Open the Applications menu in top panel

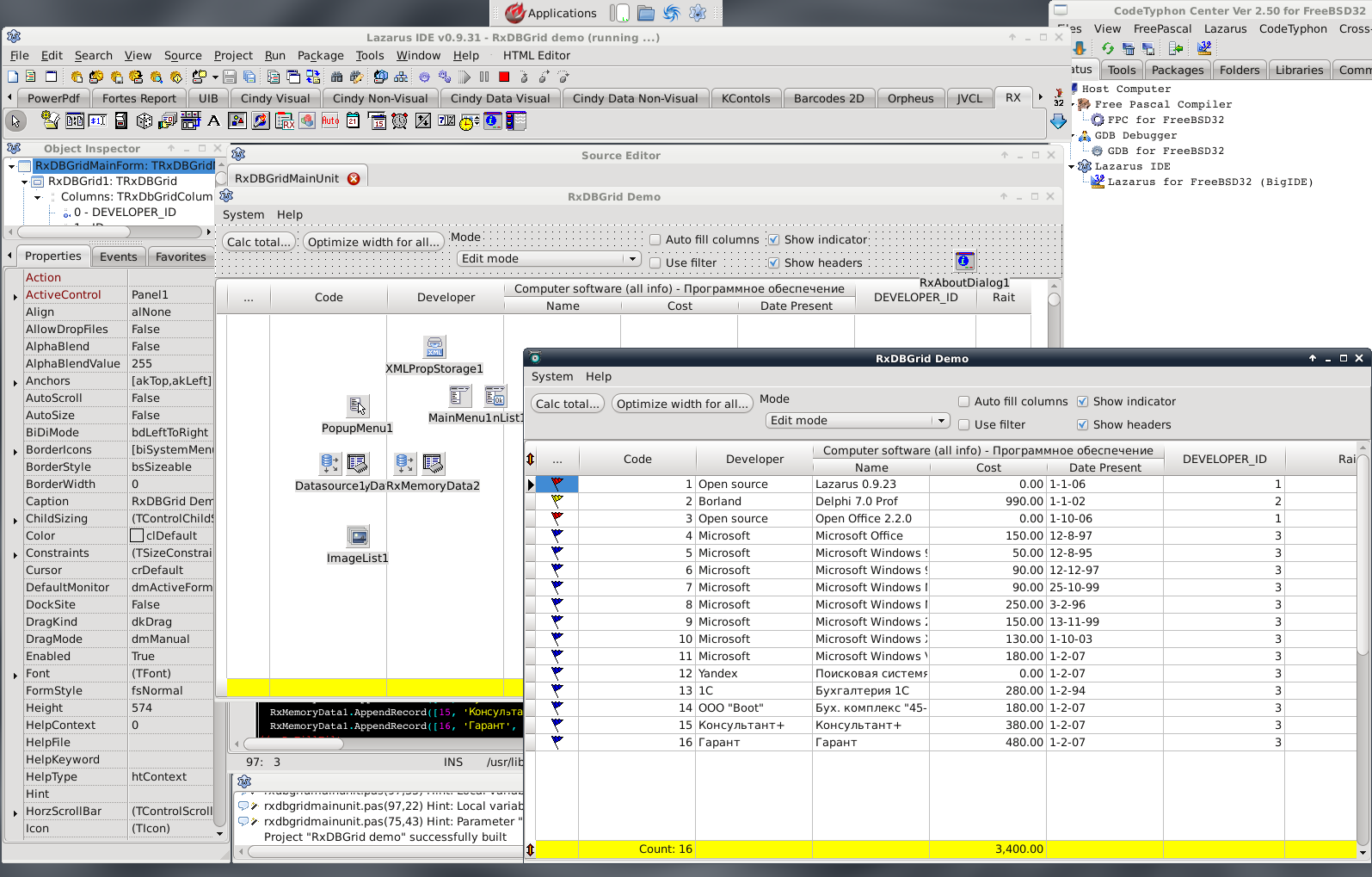pos(551,13)
